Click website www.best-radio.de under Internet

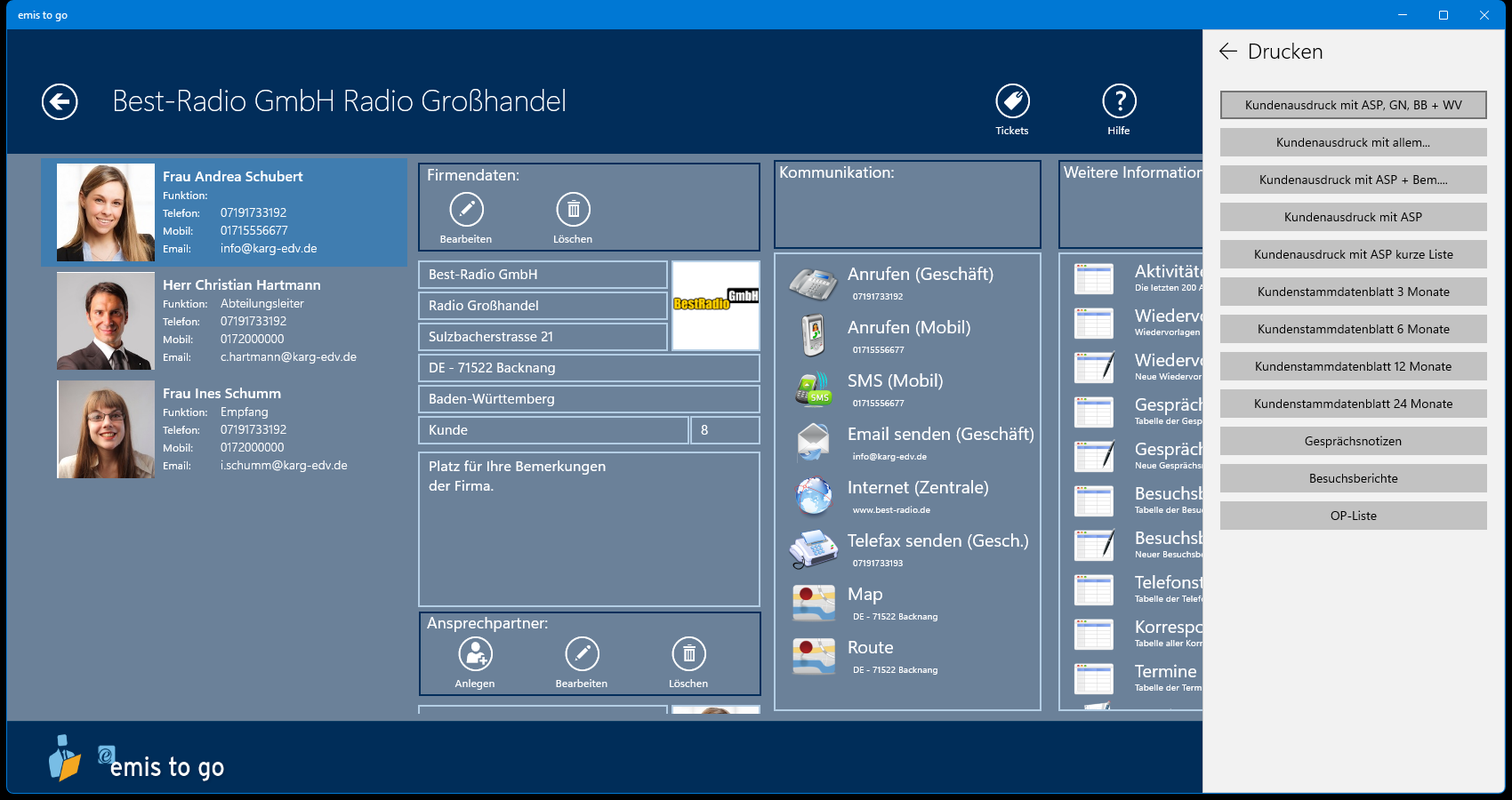pos(891,510)
